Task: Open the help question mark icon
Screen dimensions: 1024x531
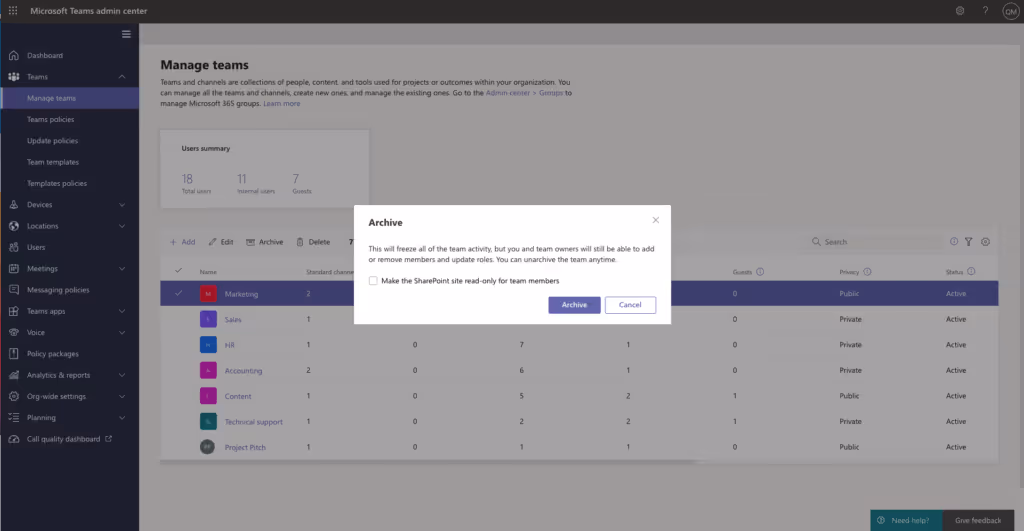Action: coord(985,10)
